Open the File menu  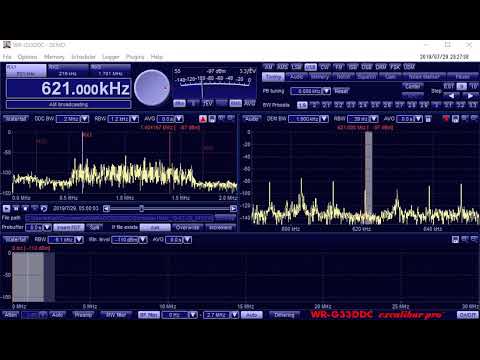[7, 57]
